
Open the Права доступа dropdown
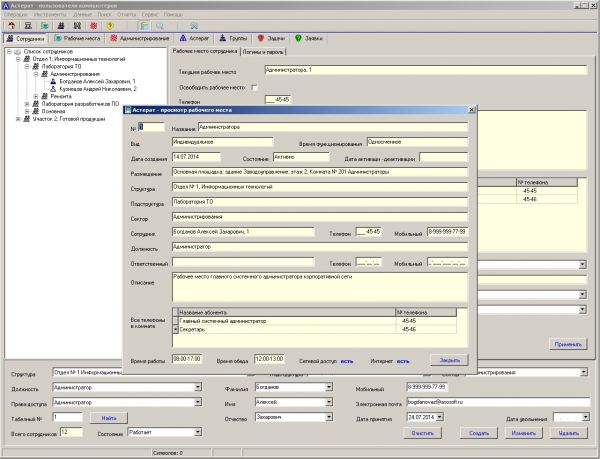(198, 402)
